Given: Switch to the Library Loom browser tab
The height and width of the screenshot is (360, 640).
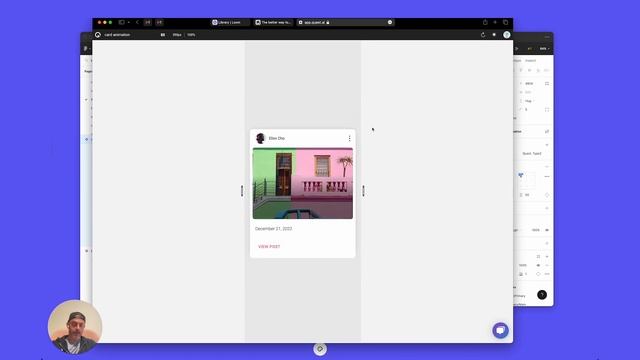Looking at the screenshot, I should coord(230,22).
